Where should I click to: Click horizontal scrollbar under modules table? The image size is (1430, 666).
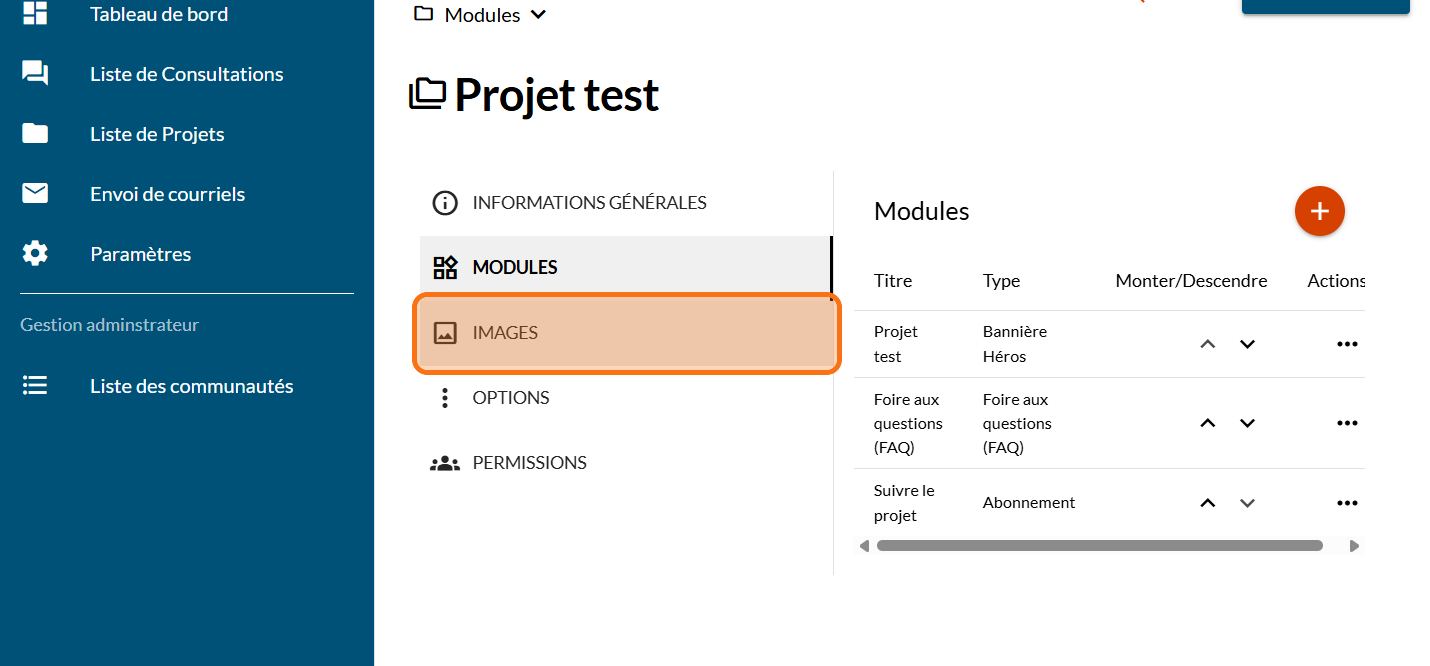(1099, 546)
